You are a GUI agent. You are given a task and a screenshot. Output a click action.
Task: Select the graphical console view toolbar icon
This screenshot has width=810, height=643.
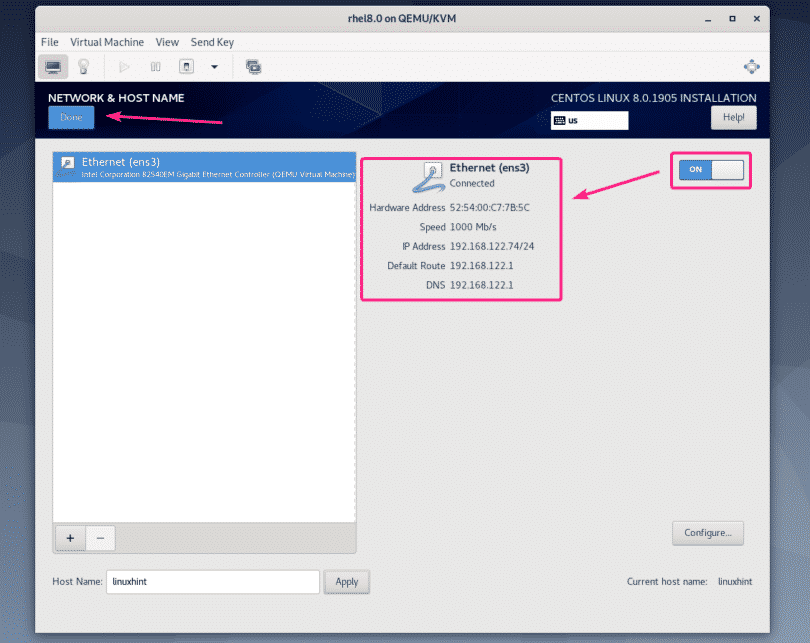point(52,66)
